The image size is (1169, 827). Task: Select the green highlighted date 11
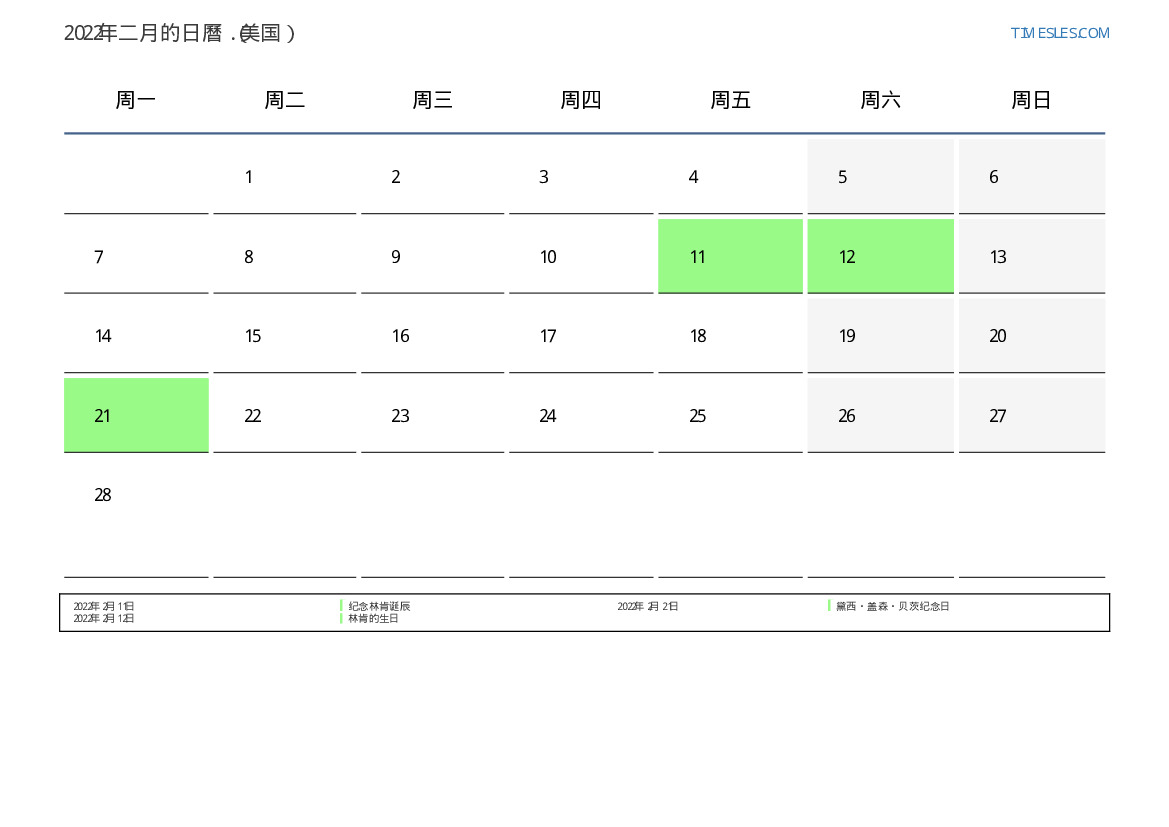coord(730,256)
